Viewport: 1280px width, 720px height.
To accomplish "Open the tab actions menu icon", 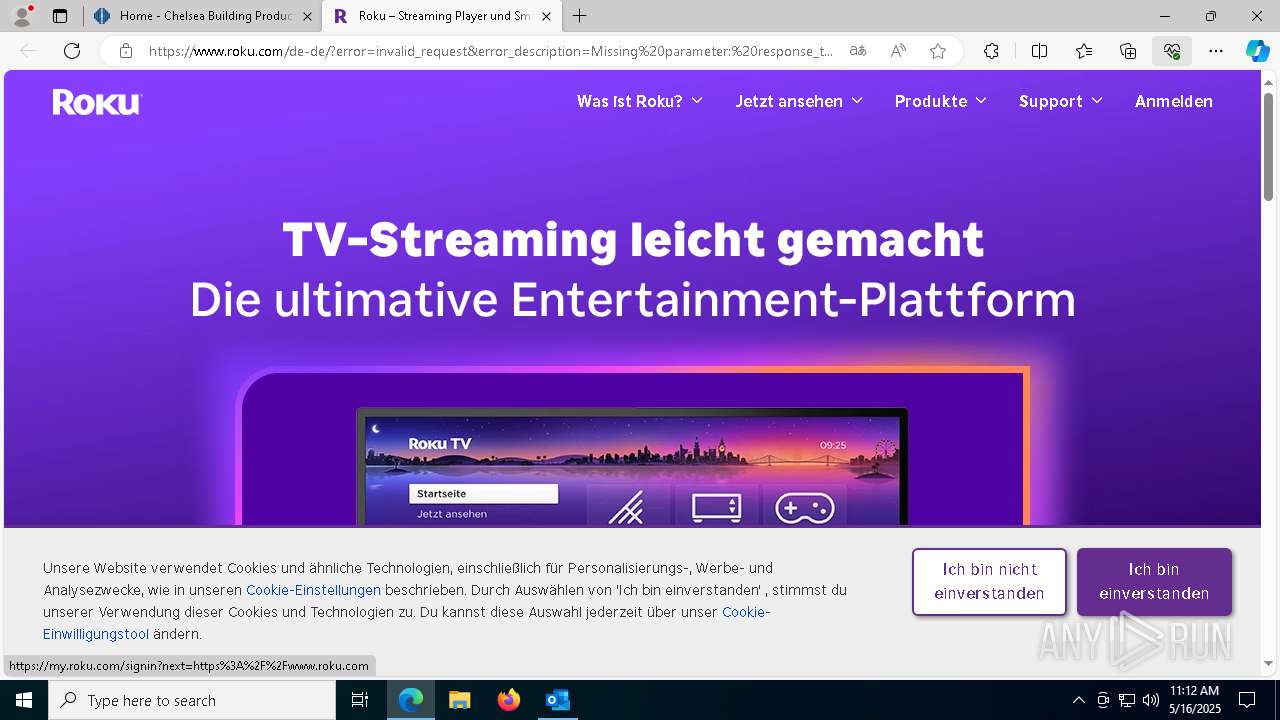I will pyautogui.click(x=60, y=16).
